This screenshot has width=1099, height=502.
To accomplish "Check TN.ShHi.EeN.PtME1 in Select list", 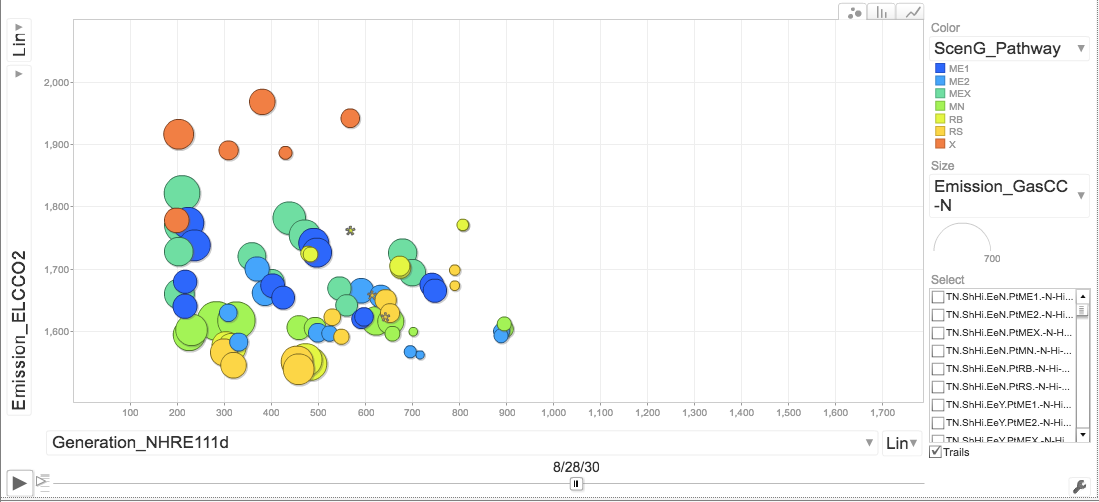I will click(x=938, y=297).
